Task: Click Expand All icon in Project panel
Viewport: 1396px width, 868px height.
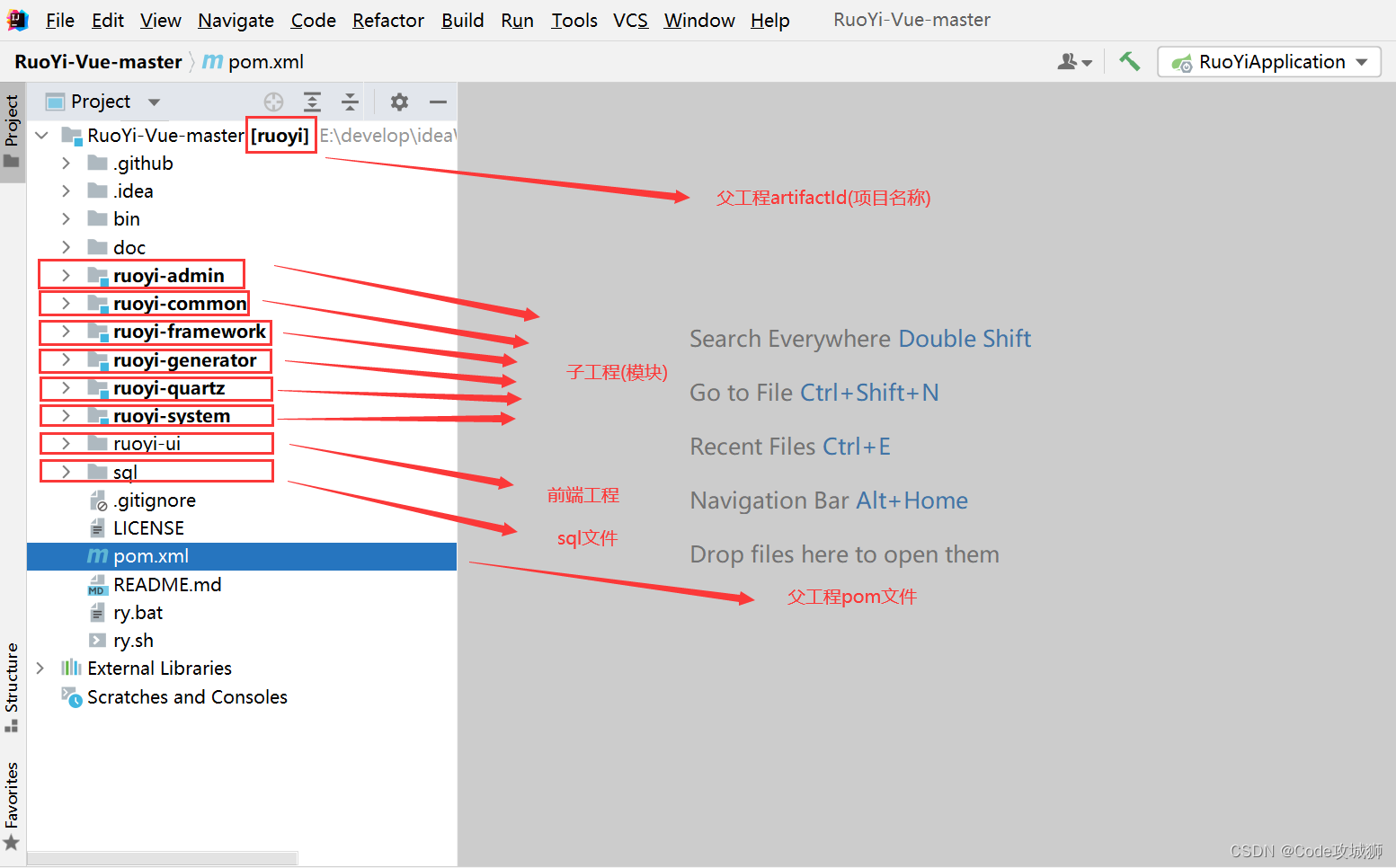Action: [312, 102]
